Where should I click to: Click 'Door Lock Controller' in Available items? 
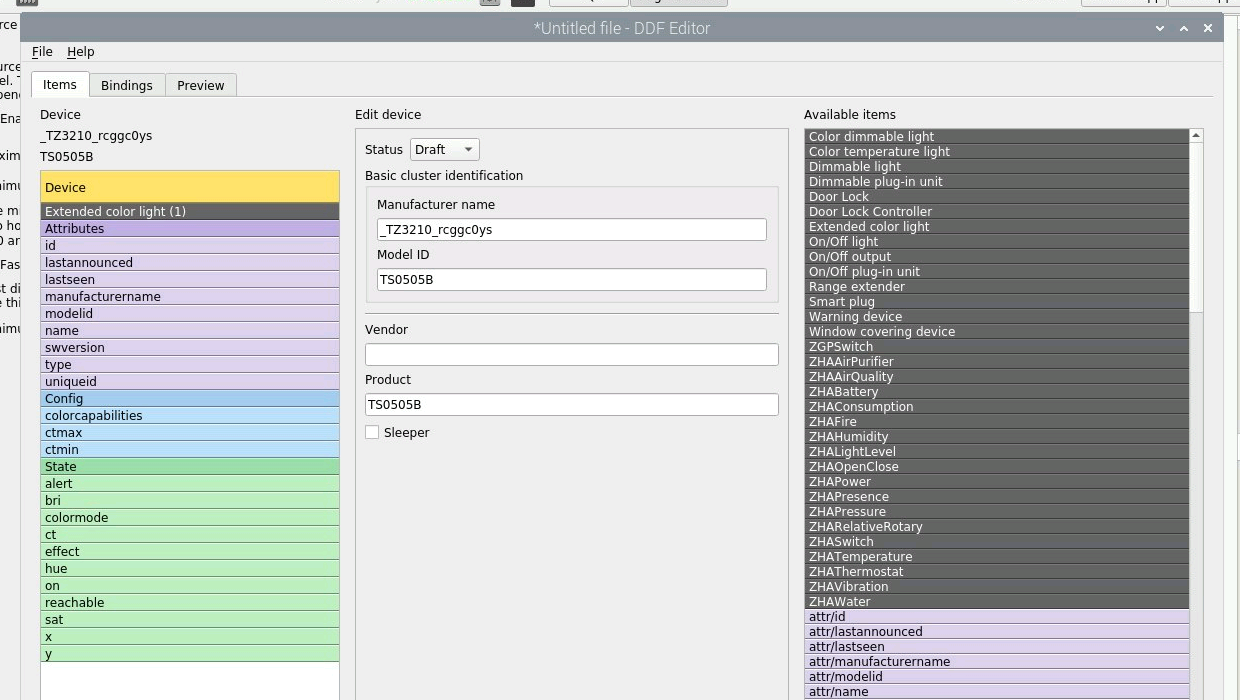997,212
